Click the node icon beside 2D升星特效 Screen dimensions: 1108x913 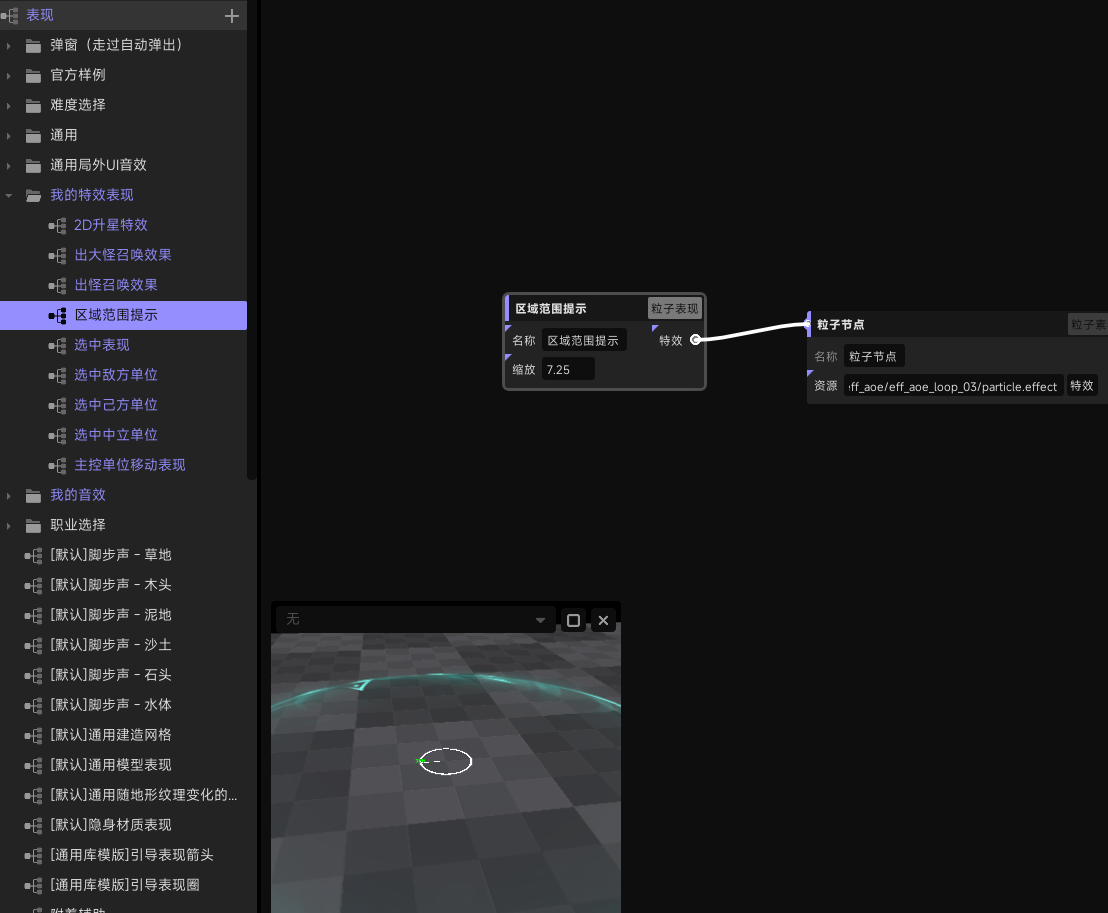[57, 226]
